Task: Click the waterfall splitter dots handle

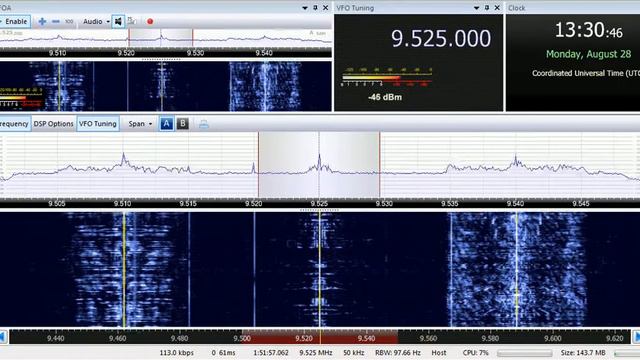Action: [320, 210]
